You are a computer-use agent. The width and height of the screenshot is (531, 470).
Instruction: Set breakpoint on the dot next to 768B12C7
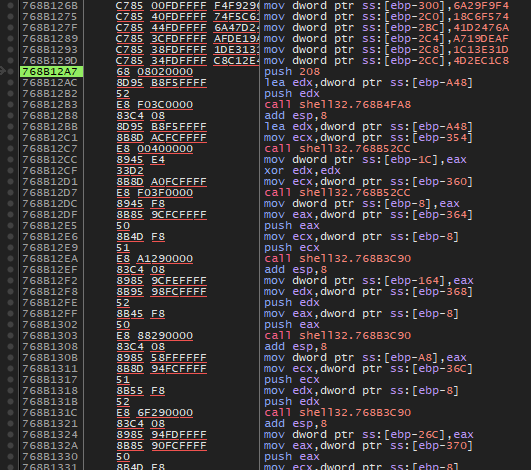(10, 149)
